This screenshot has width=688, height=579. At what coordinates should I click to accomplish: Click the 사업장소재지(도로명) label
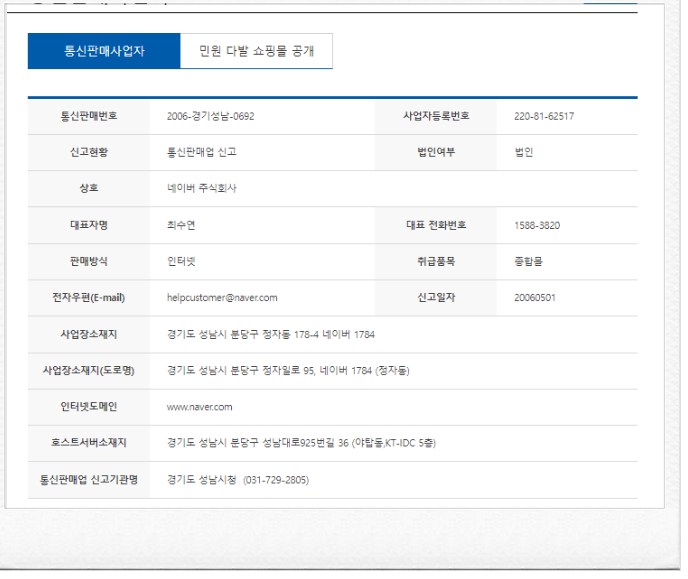tap(89, 371)
